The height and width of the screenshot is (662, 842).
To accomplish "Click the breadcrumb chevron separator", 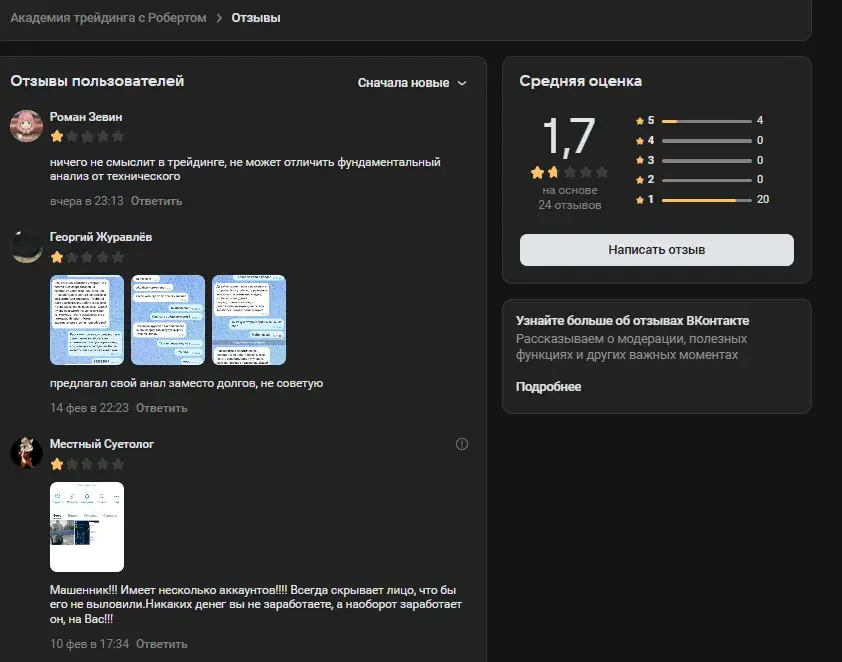I will [x=219, y=18].
